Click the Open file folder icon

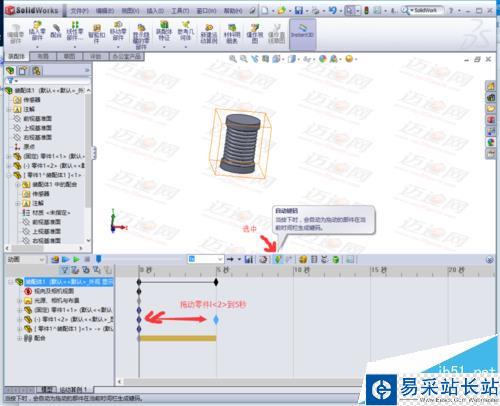282,11
